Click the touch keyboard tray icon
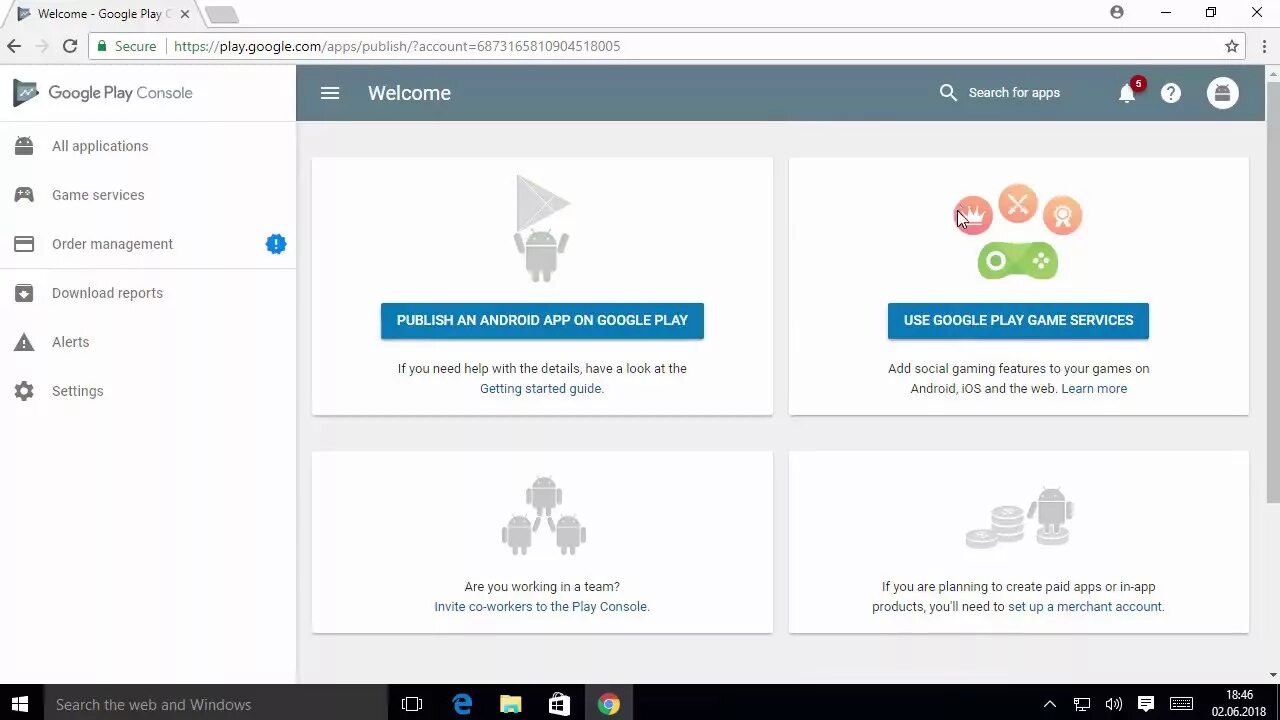 1182,704
